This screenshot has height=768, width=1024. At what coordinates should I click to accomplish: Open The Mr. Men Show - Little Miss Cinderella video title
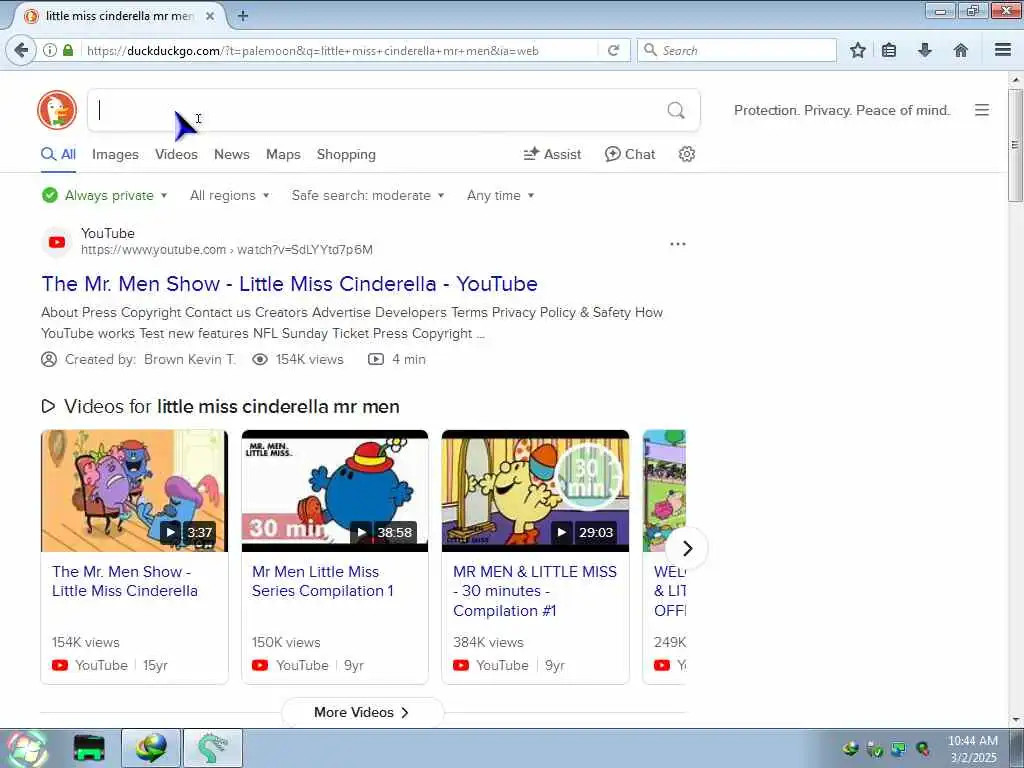[125, 581]
